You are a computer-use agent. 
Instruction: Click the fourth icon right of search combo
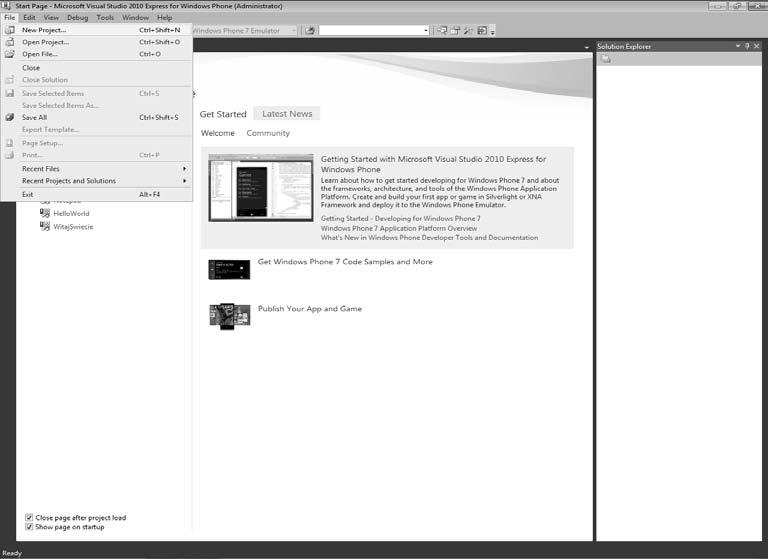[482, 30]
